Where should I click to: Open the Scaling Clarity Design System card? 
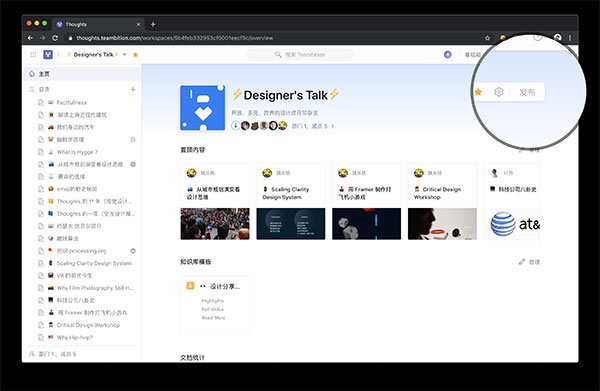pyautogui.click(x=291, y=201)
